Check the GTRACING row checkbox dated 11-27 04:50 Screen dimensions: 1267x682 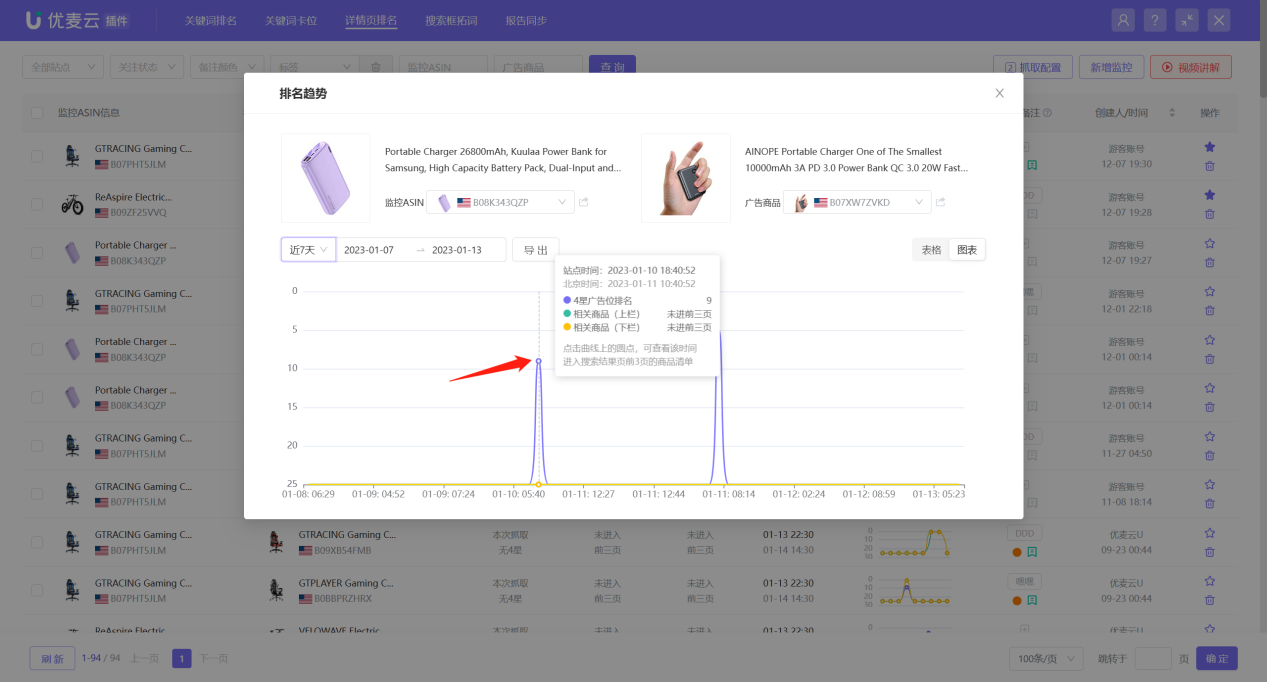coord(37,446)
